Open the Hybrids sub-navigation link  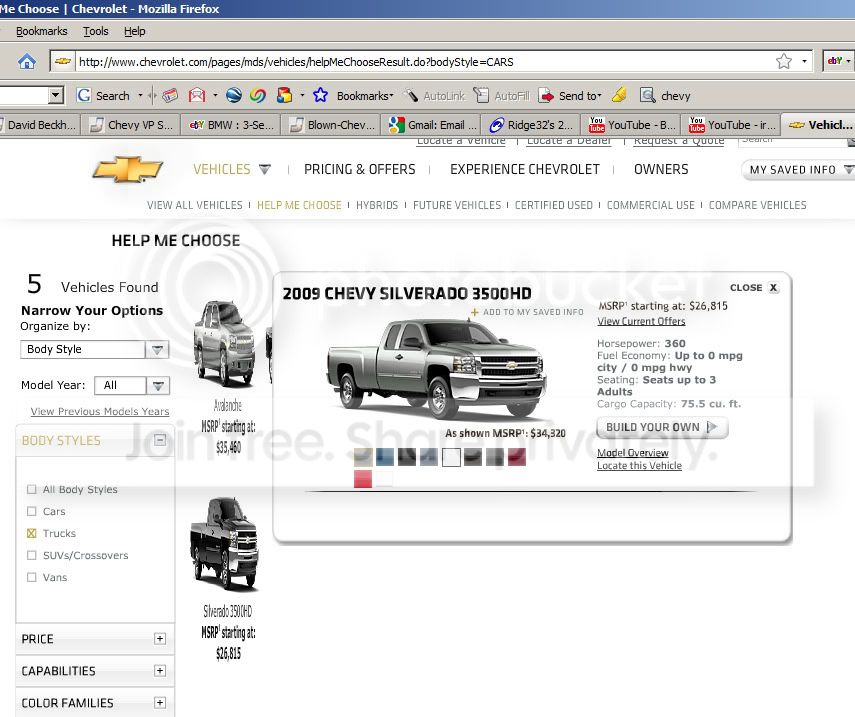point(377,205)
